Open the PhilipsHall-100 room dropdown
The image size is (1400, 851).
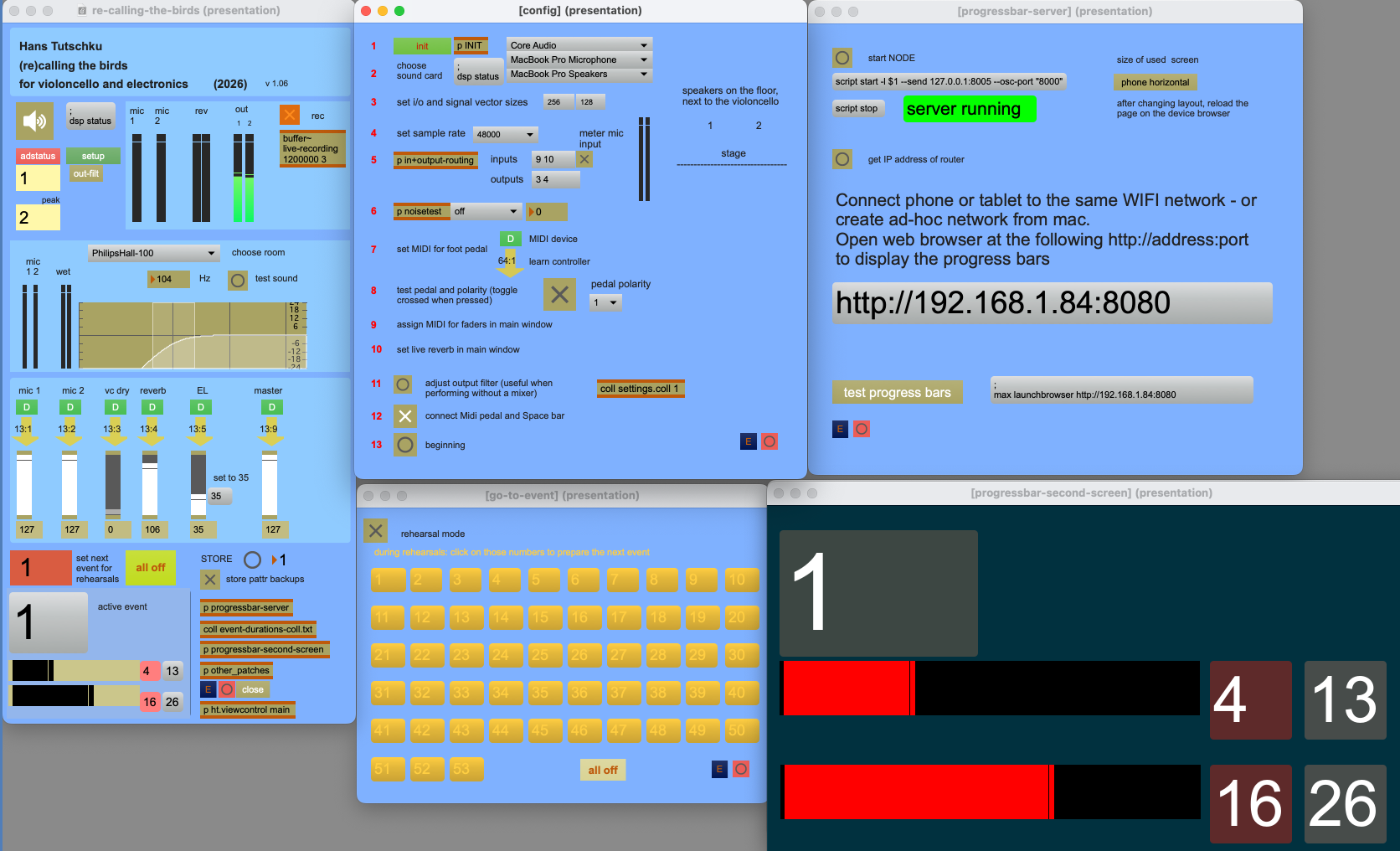click(154, 253)
